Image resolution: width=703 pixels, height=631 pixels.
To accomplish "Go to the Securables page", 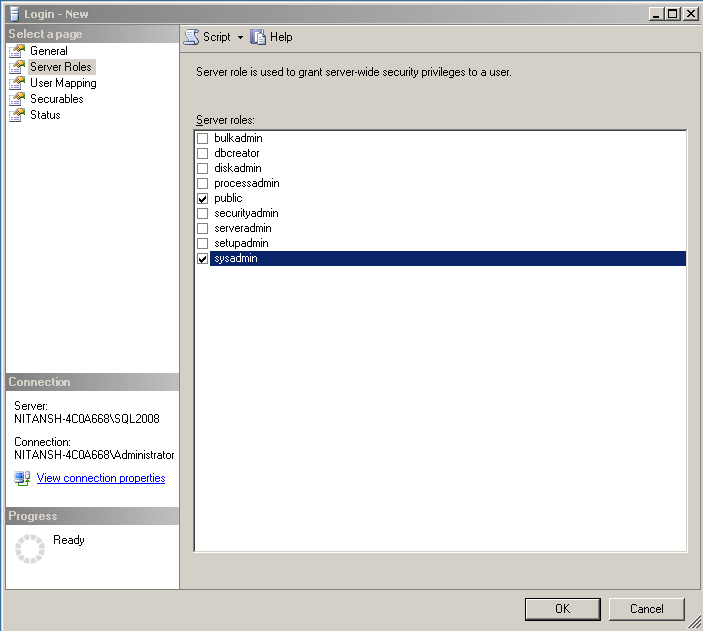I will pyautogui.click(x=56, y=99).
